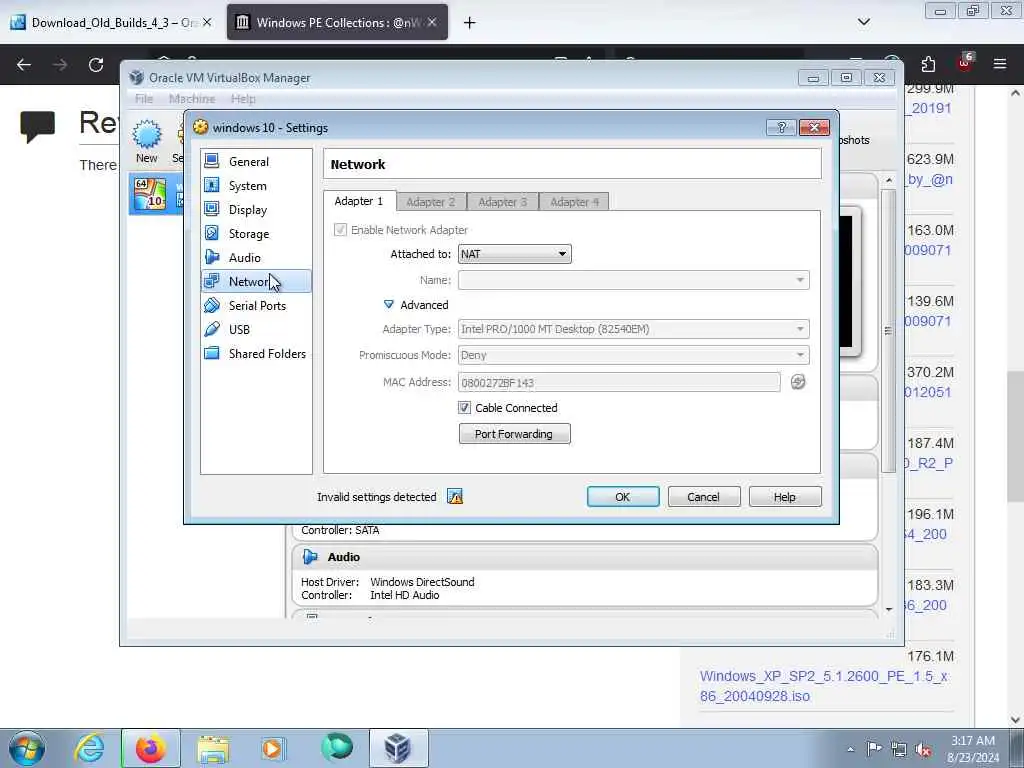
Task: Open the VirtualBox File menu
Action: 144,99
